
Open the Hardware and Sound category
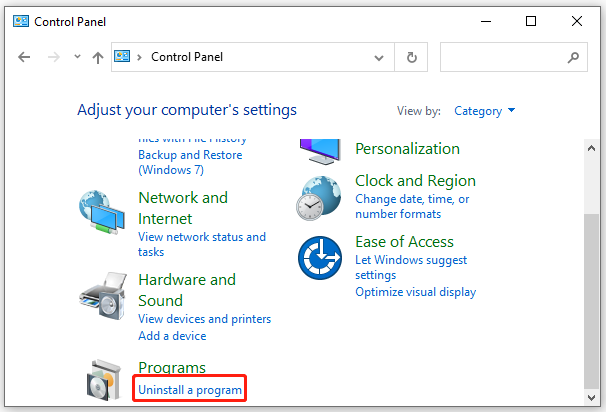pos(187,290)
